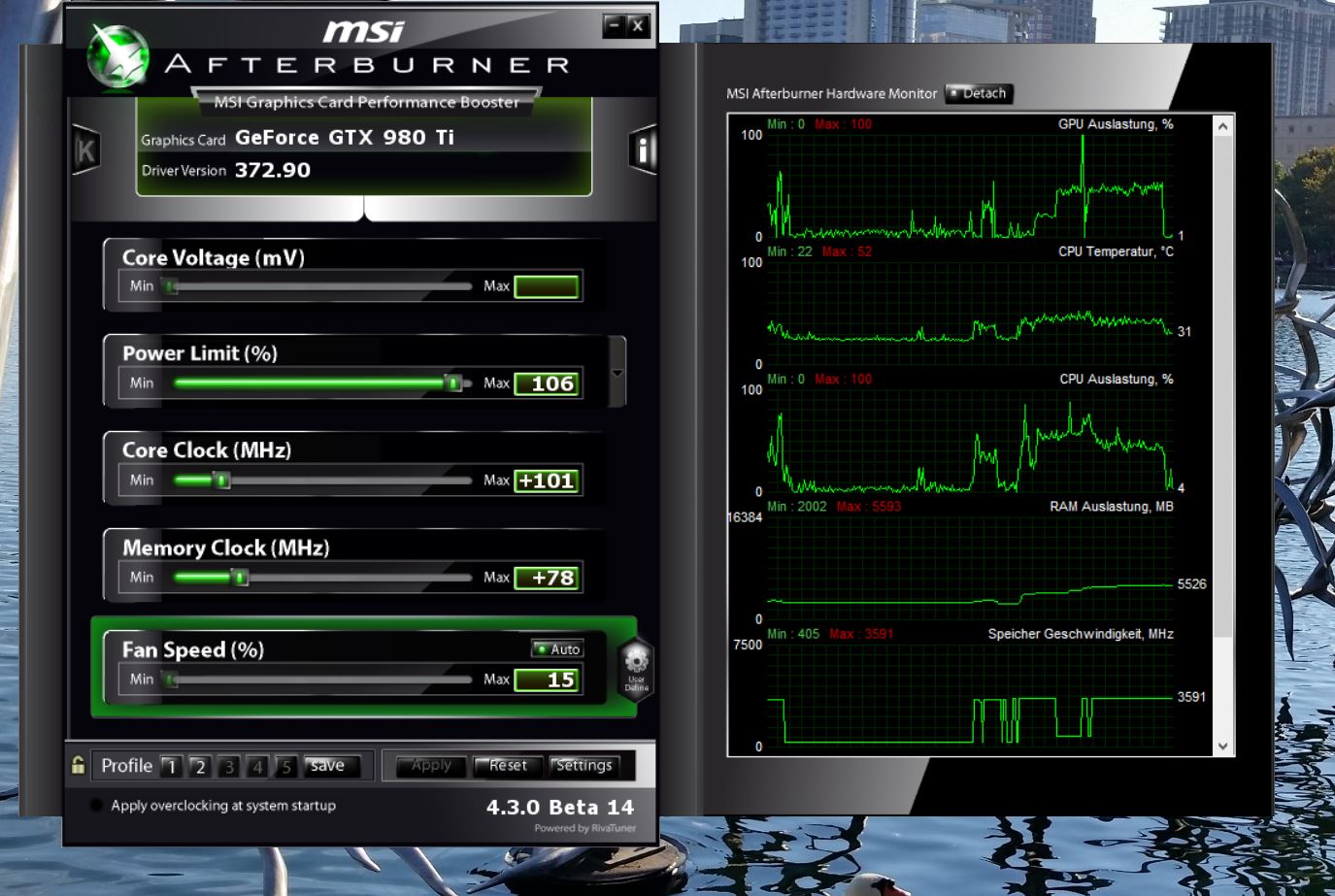Click the Fan Speed value field showing 15
The height and width of the screenshot is (896, 1335).
547,680
